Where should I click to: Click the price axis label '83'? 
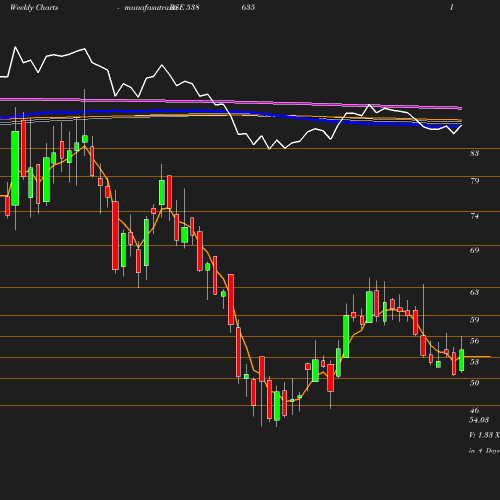[474, 153]
